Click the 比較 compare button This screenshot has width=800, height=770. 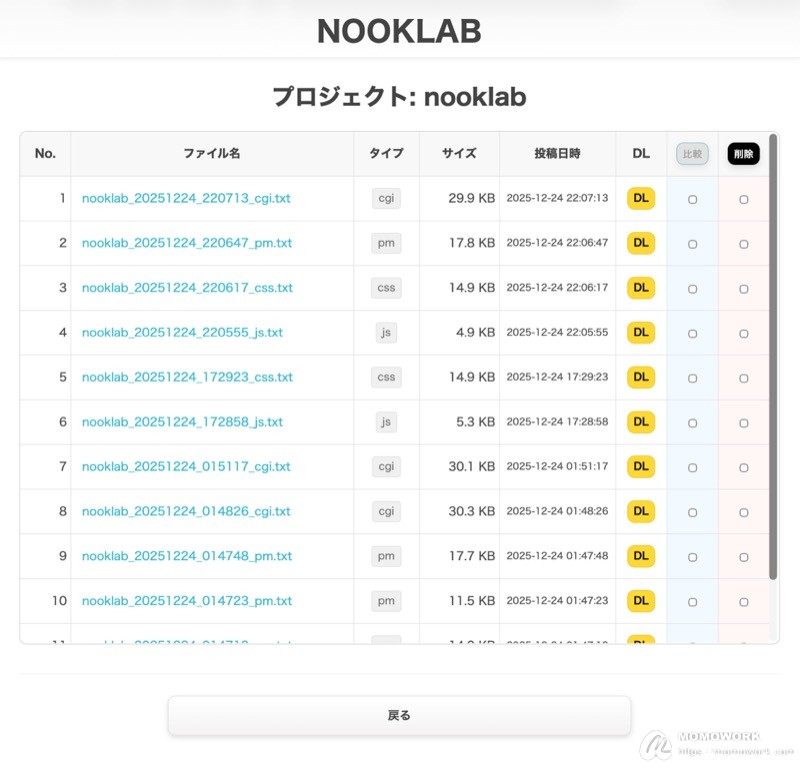tap(692, 154)
